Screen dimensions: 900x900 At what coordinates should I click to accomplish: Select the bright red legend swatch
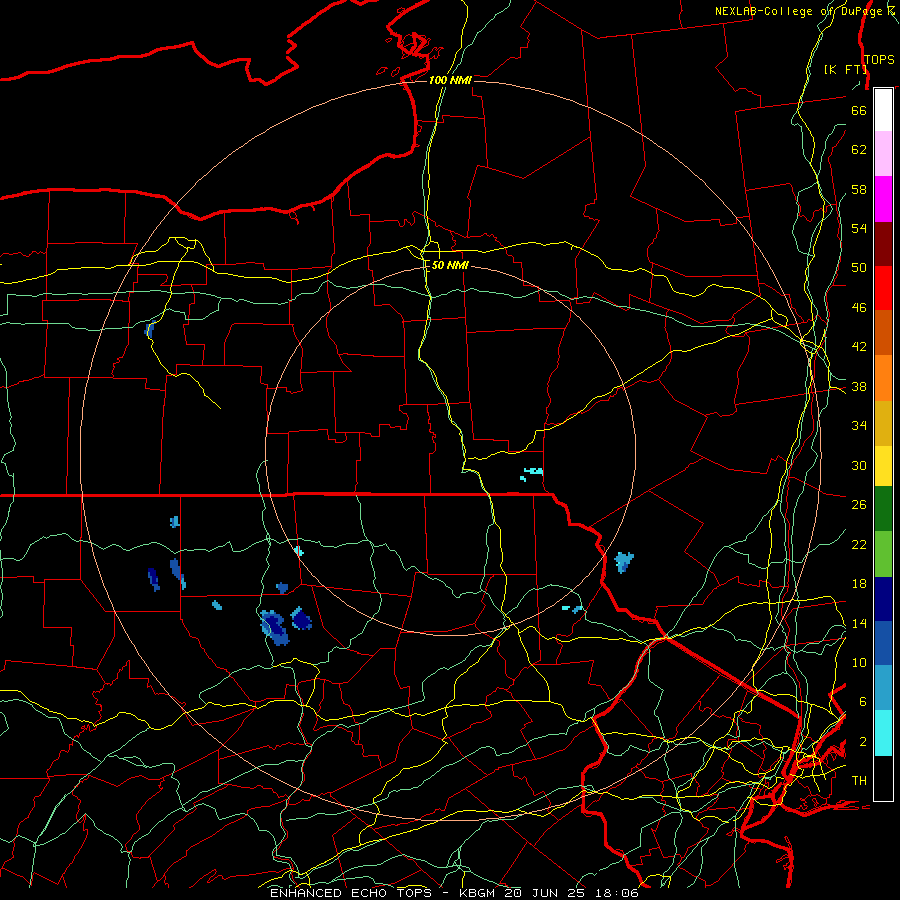(x=883, y=288)
